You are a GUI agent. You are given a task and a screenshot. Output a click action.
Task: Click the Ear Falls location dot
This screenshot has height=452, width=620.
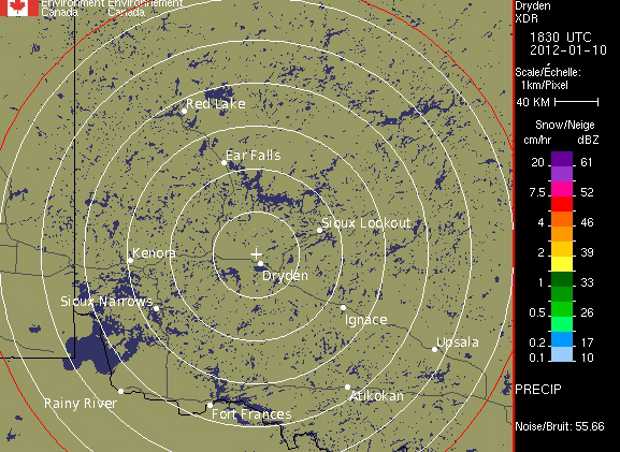[225, 163]
